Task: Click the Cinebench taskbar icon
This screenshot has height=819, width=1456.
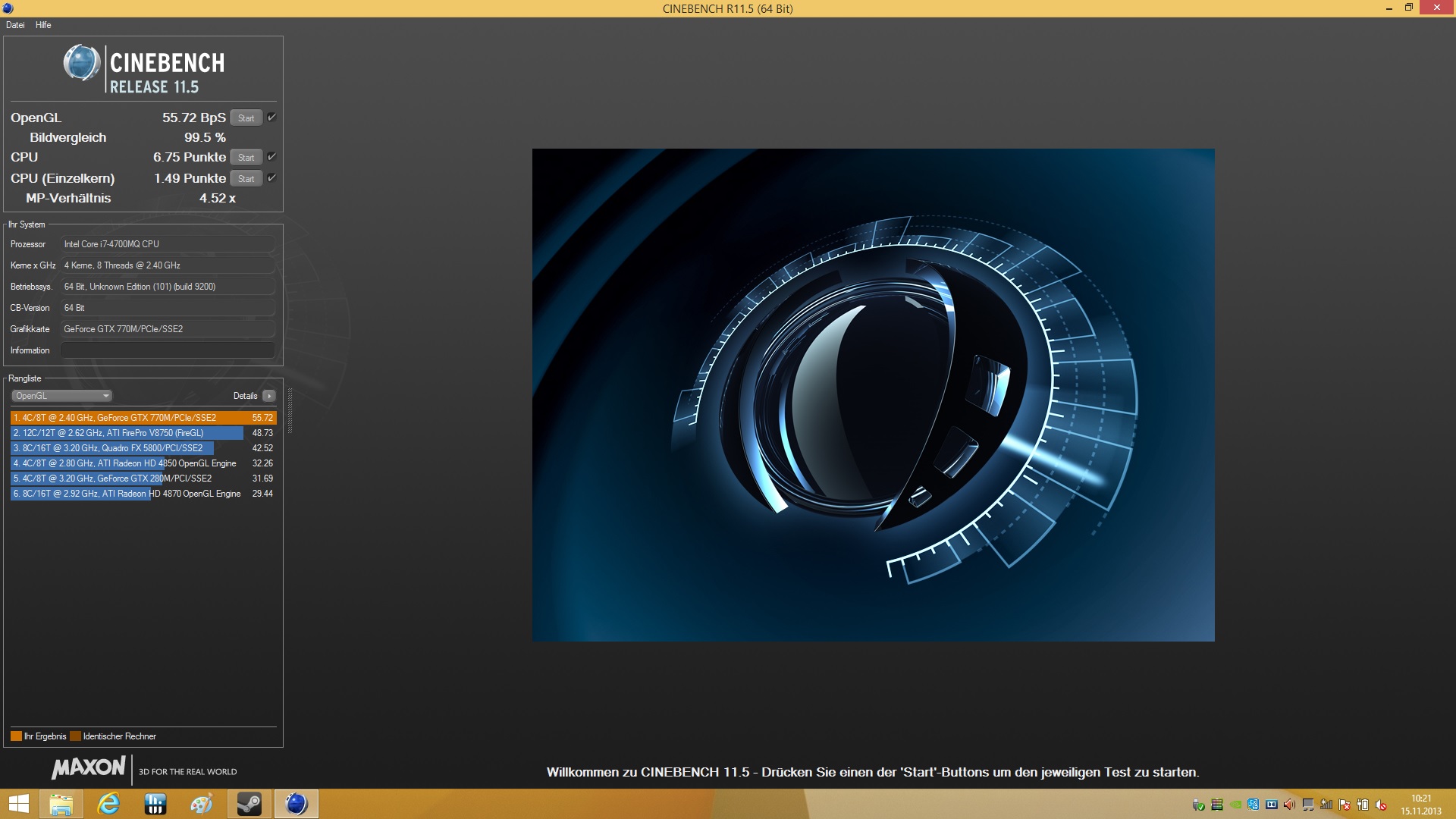Action: click(296, 804)
